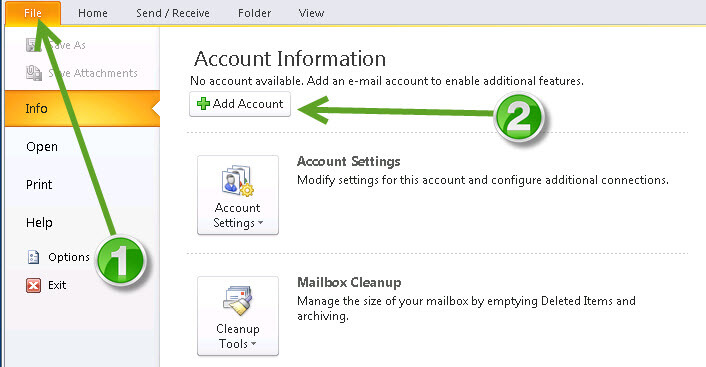Open the Help section
This screenshot has height=367, width=706.
click(39, 222)
